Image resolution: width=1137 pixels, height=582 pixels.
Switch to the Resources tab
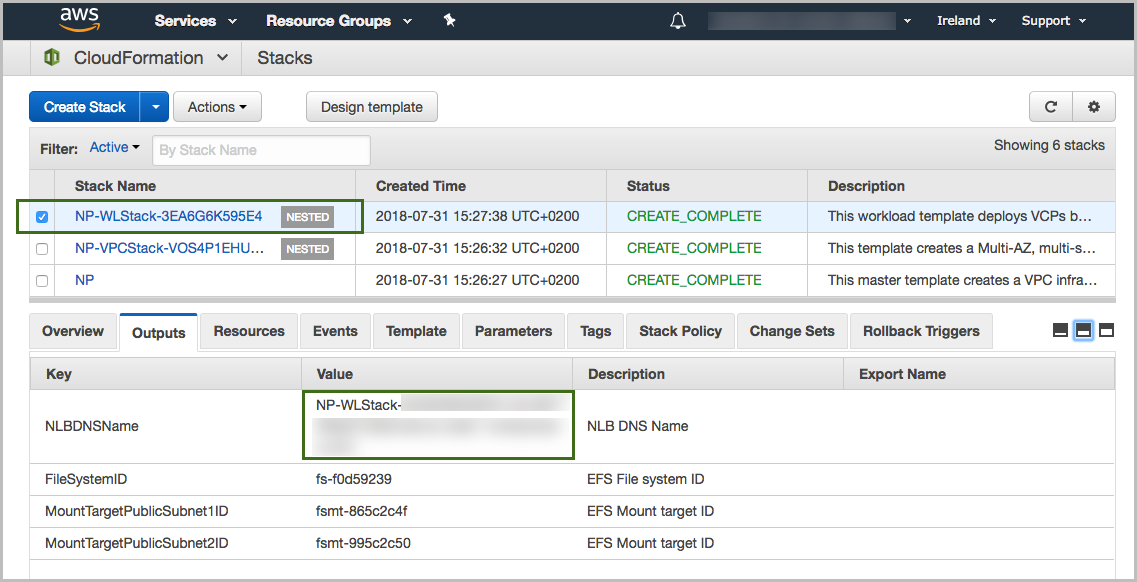tap(249, 331)
